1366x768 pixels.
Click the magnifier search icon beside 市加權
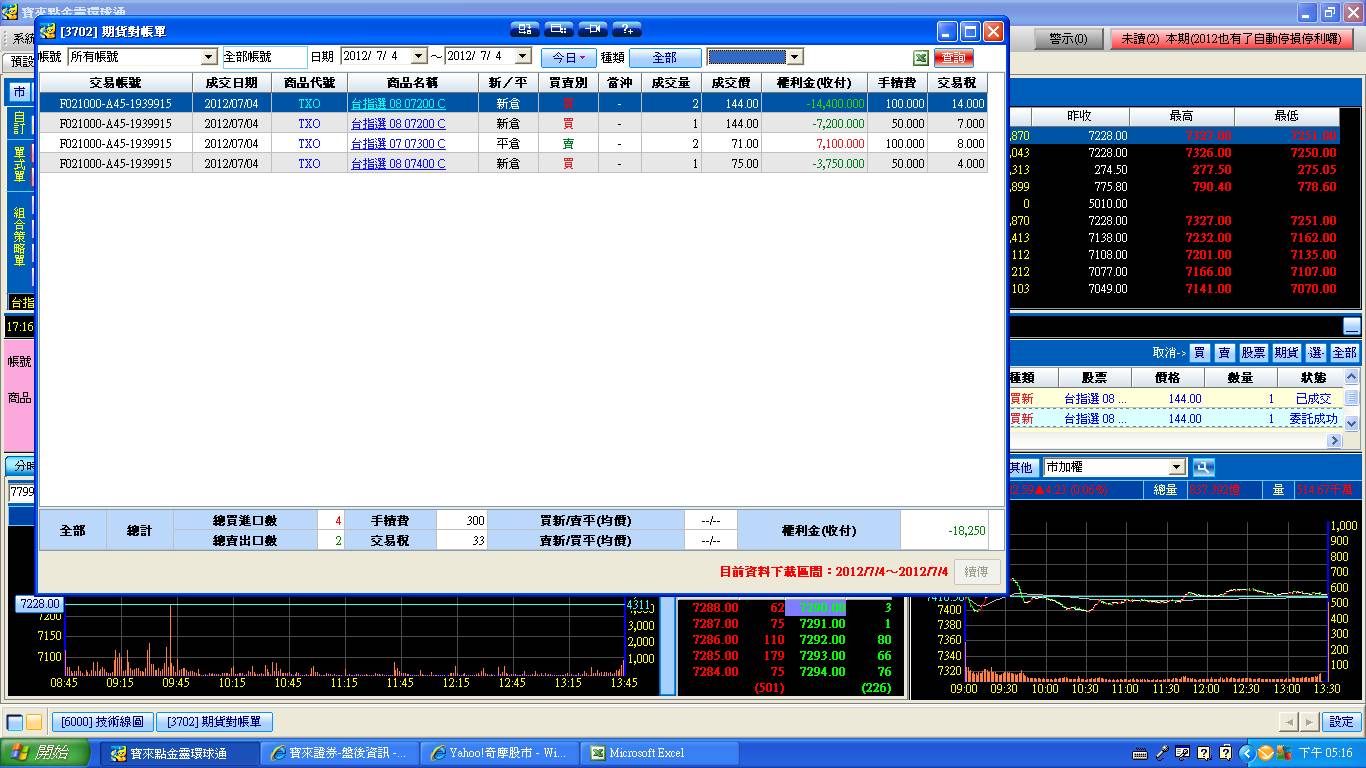[1202, 467]
